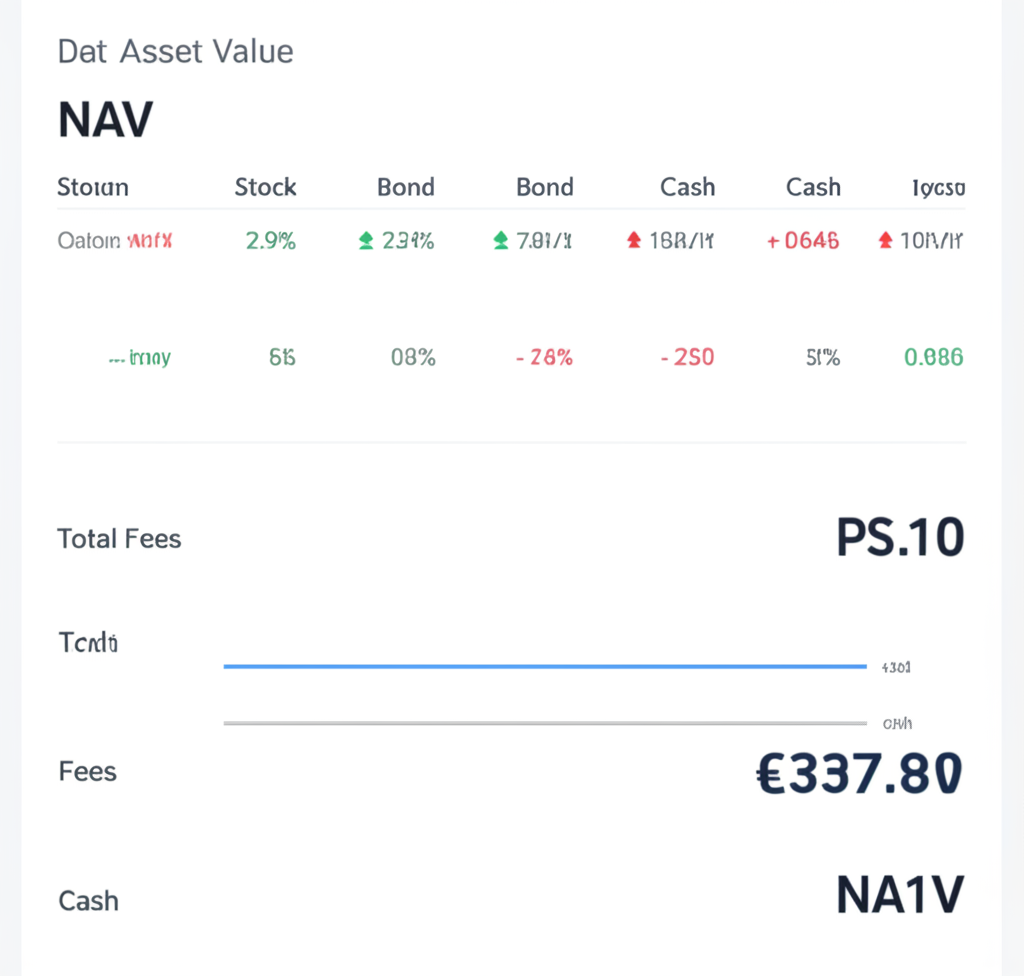Click the +0646 red value
This screenshot has width=1024, height=976.
pyautogui.click(x=803, y=241)
